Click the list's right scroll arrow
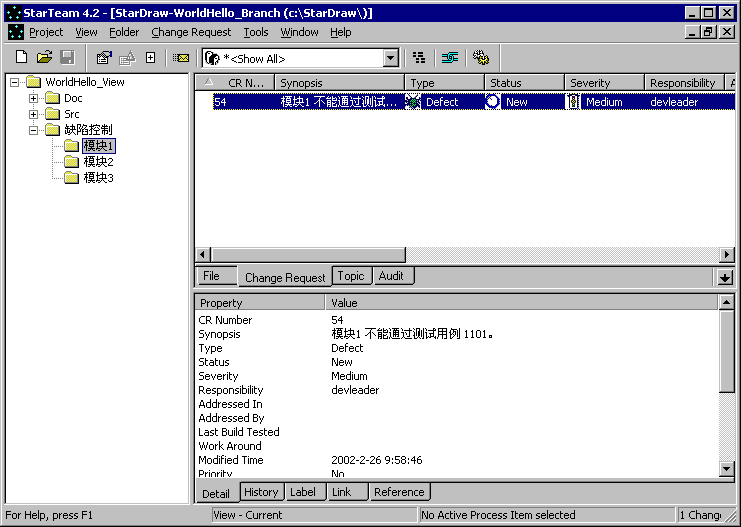 click(727, 255)
